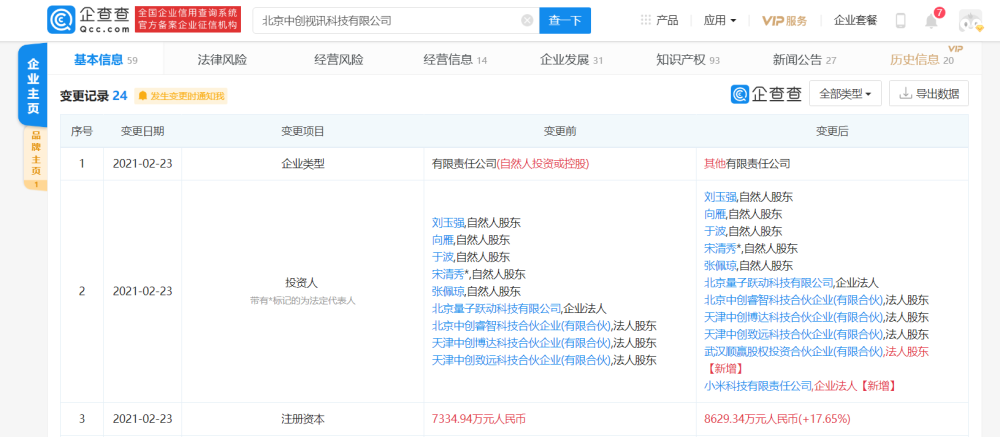Switch to the 经营信息 tab

click(x=455, y=60)
